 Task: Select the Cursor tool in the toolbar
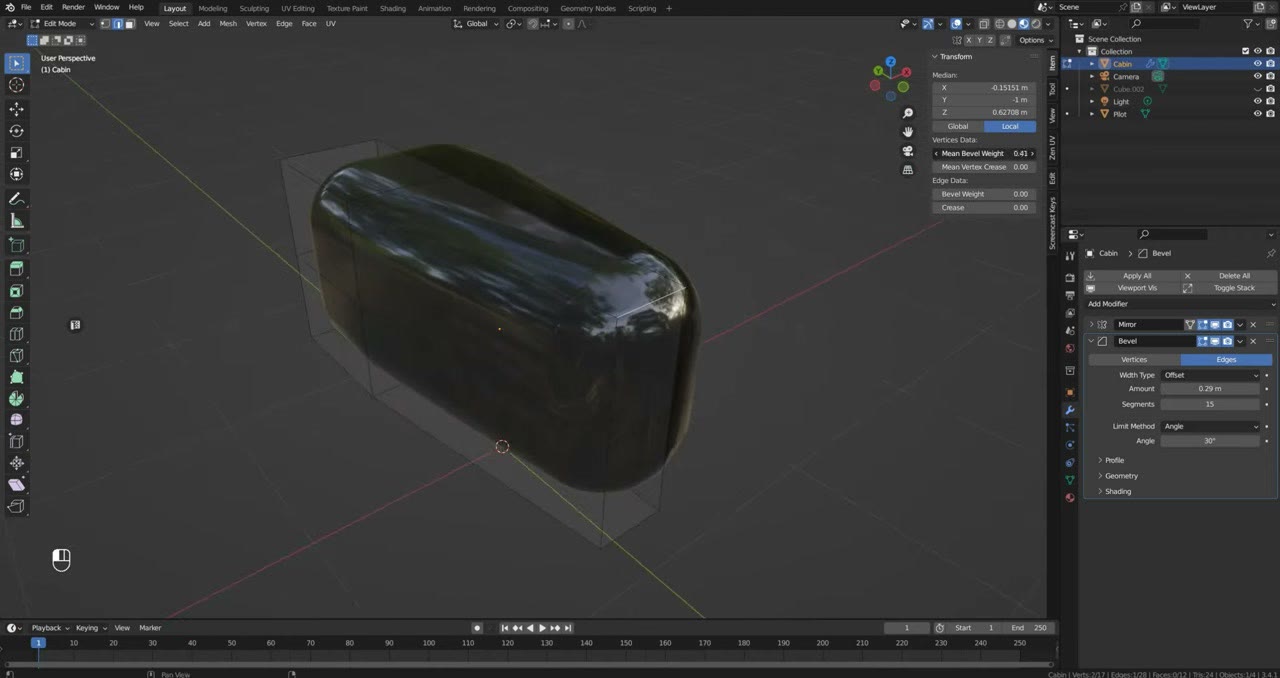click(x=16, y=85)
